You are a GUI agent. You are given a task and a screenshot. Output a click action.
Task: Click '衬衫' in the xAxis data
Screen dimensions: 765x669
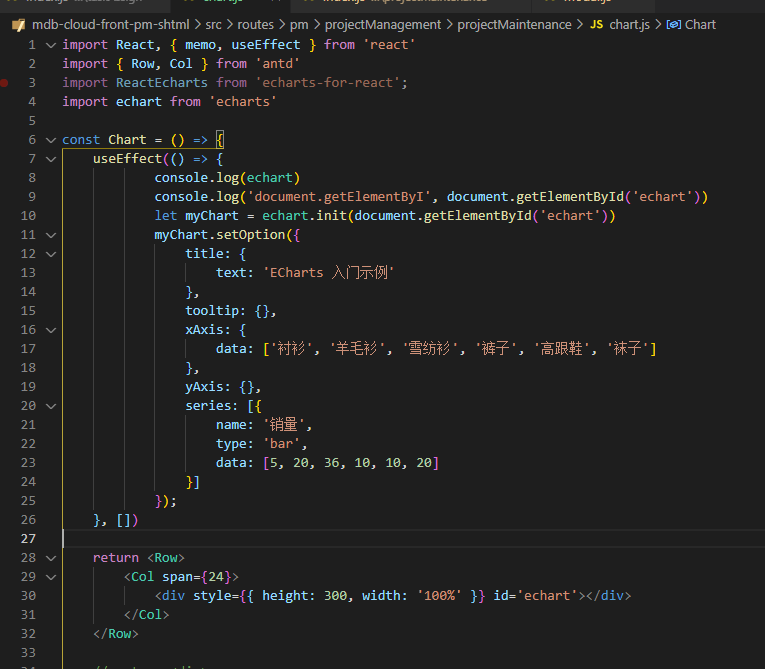(291, 348)
